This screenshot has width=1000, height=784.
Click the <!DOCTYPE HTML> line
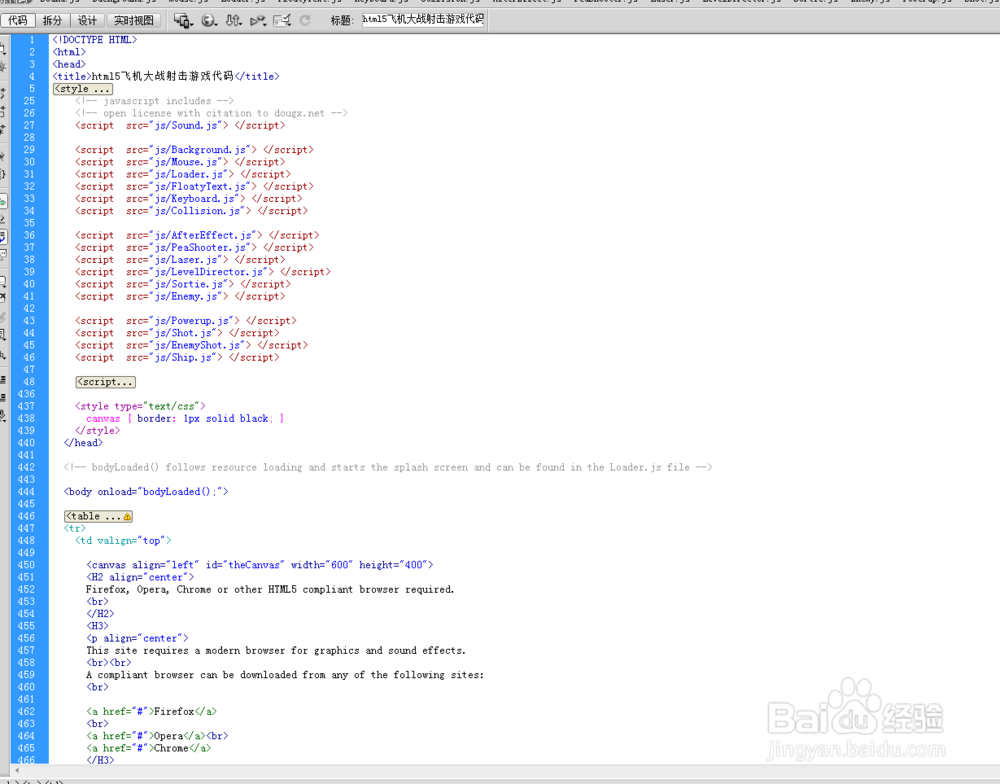tap(94, 40)
